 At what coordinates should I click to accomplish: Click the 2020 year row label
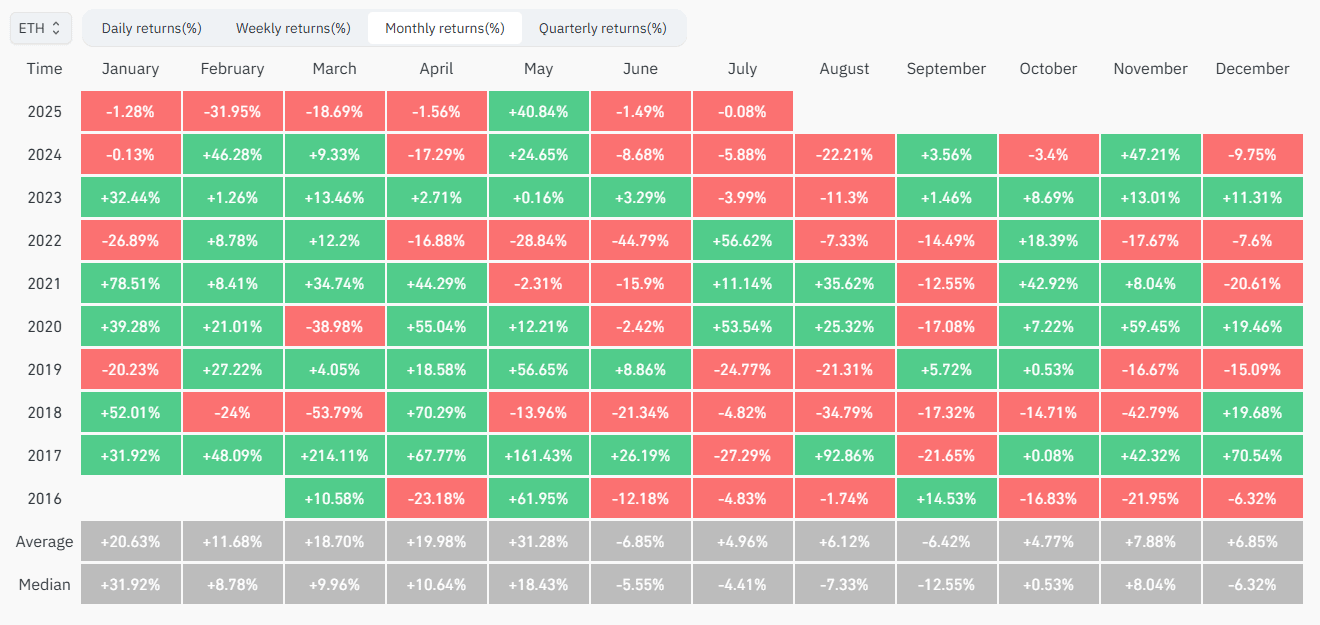(44, 326)
